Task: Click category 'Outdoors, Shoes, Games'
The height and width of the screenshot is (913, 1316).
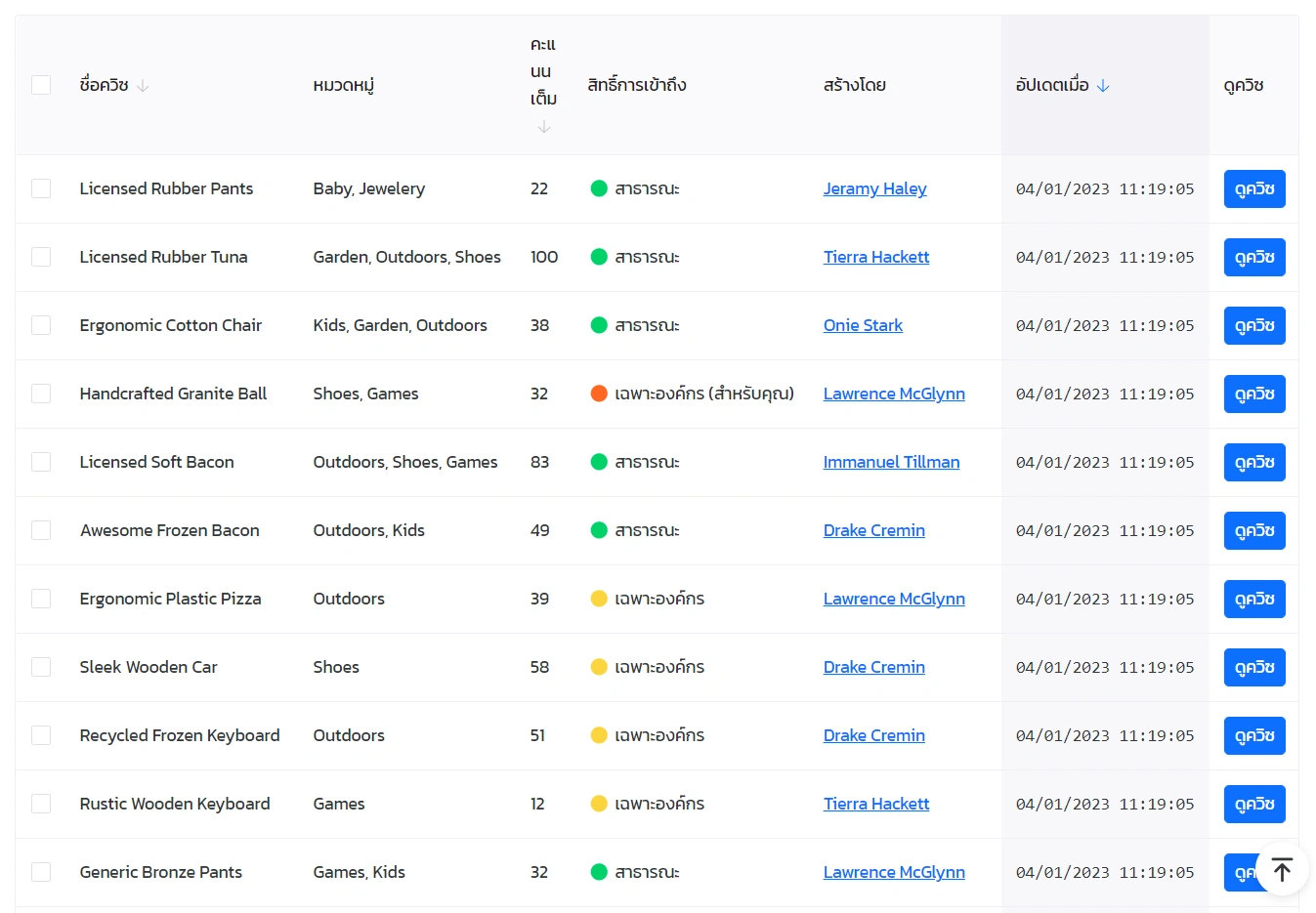Action: pyautogui.click(x=405, y=462)
